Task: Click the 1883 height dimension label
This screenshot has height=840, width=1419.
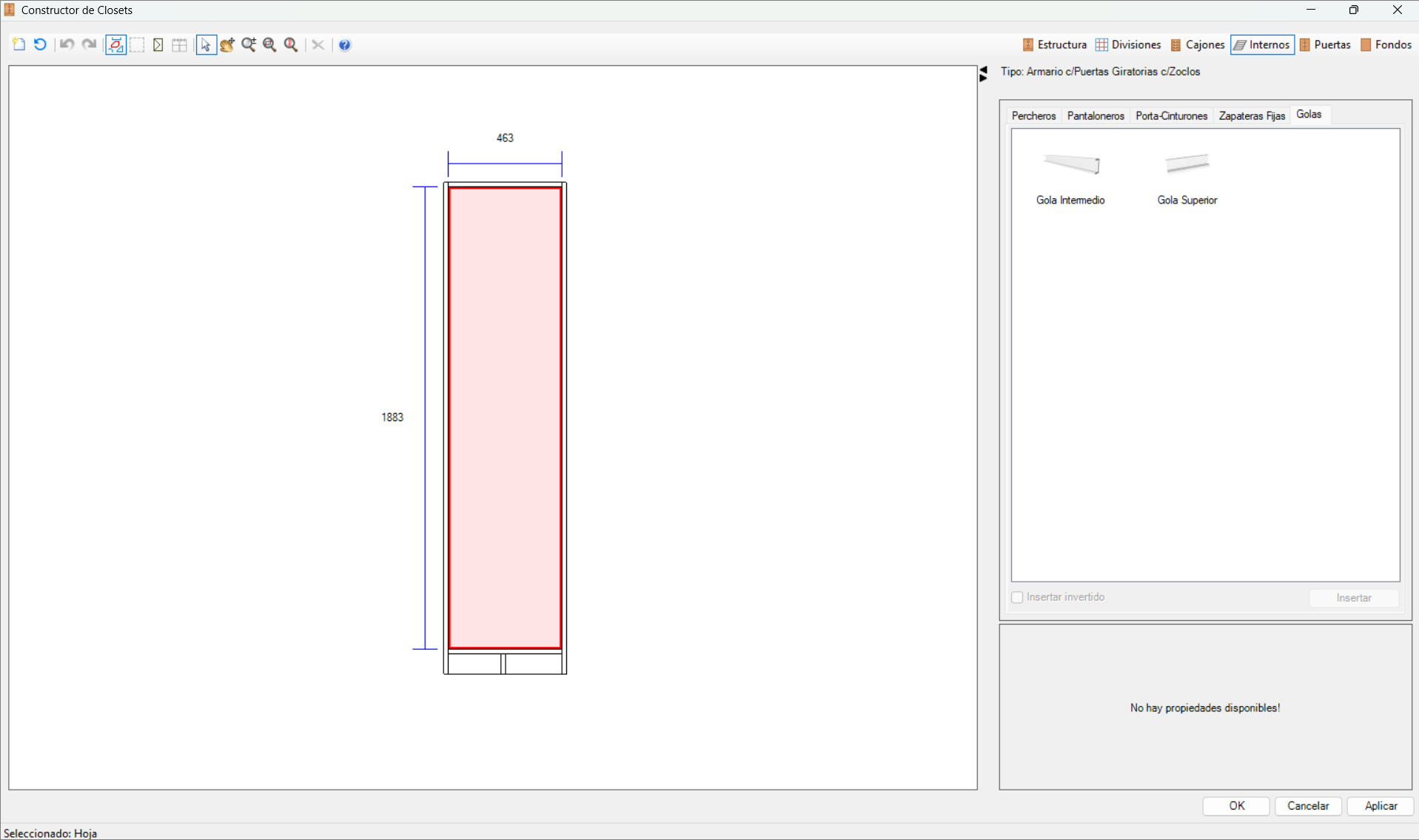Action: pyautogui.click(x=392, y=417)
